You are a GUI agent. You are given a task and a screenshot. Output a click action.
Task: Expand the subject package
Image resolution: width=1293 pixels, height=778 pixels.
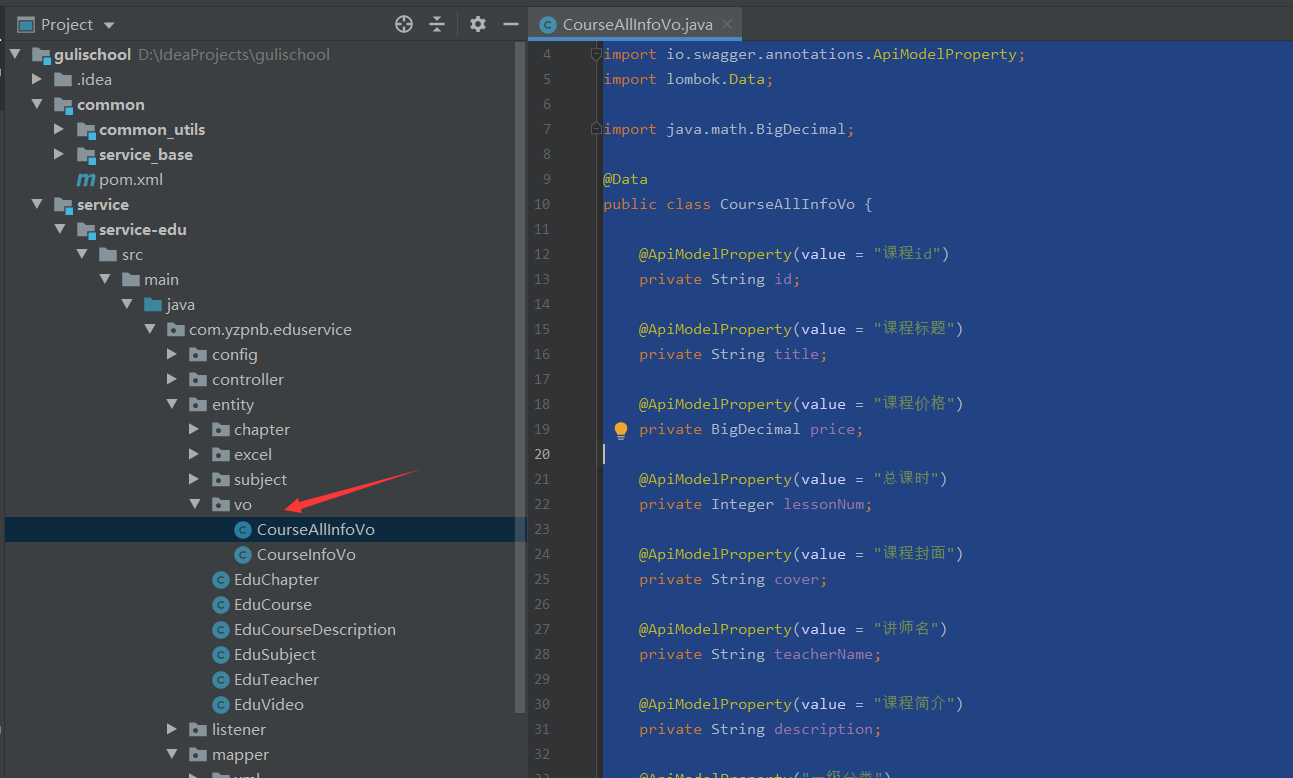[x=194, y=479]
